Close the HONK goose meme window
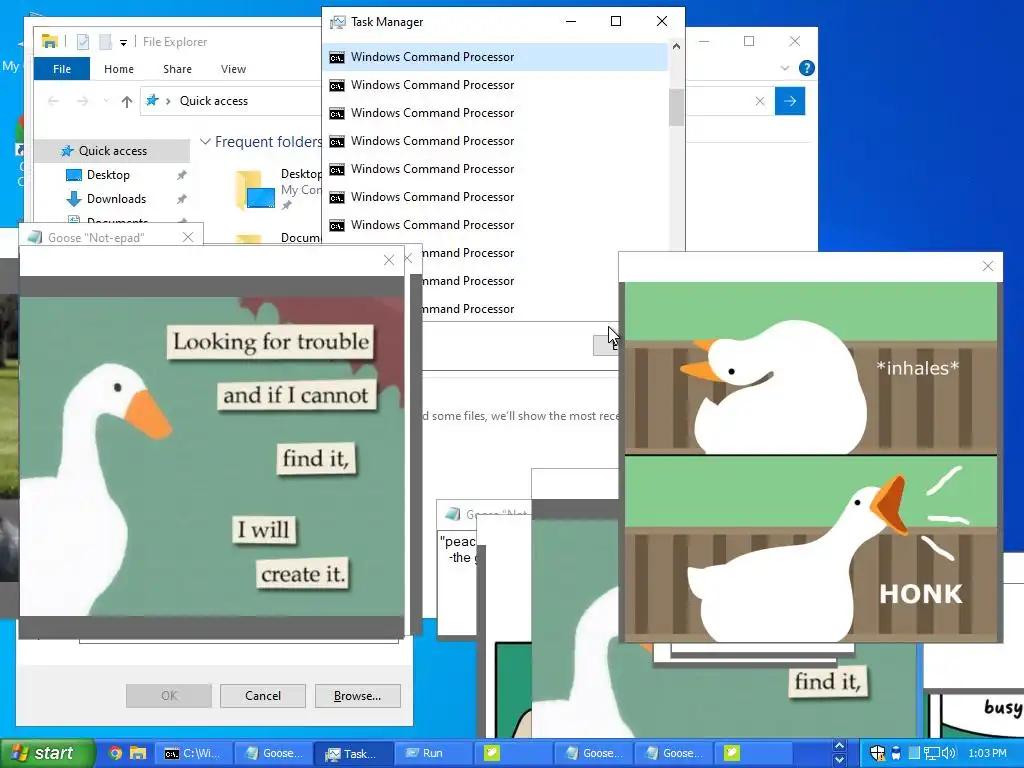The width and height of the screenshot is (1024, 768). 987,266
